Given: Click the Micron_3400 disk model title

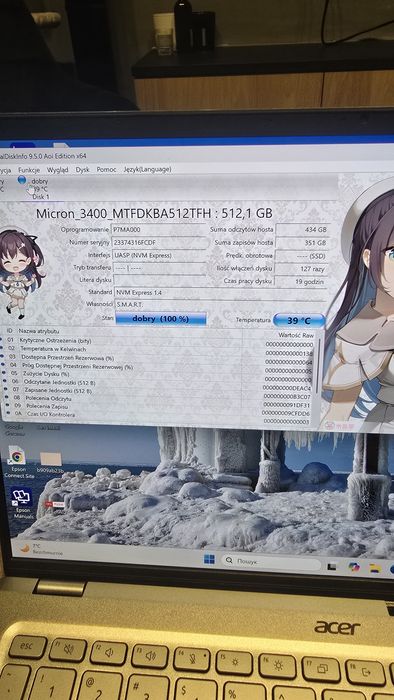Looking at the screenshot, I should [154, 213].
